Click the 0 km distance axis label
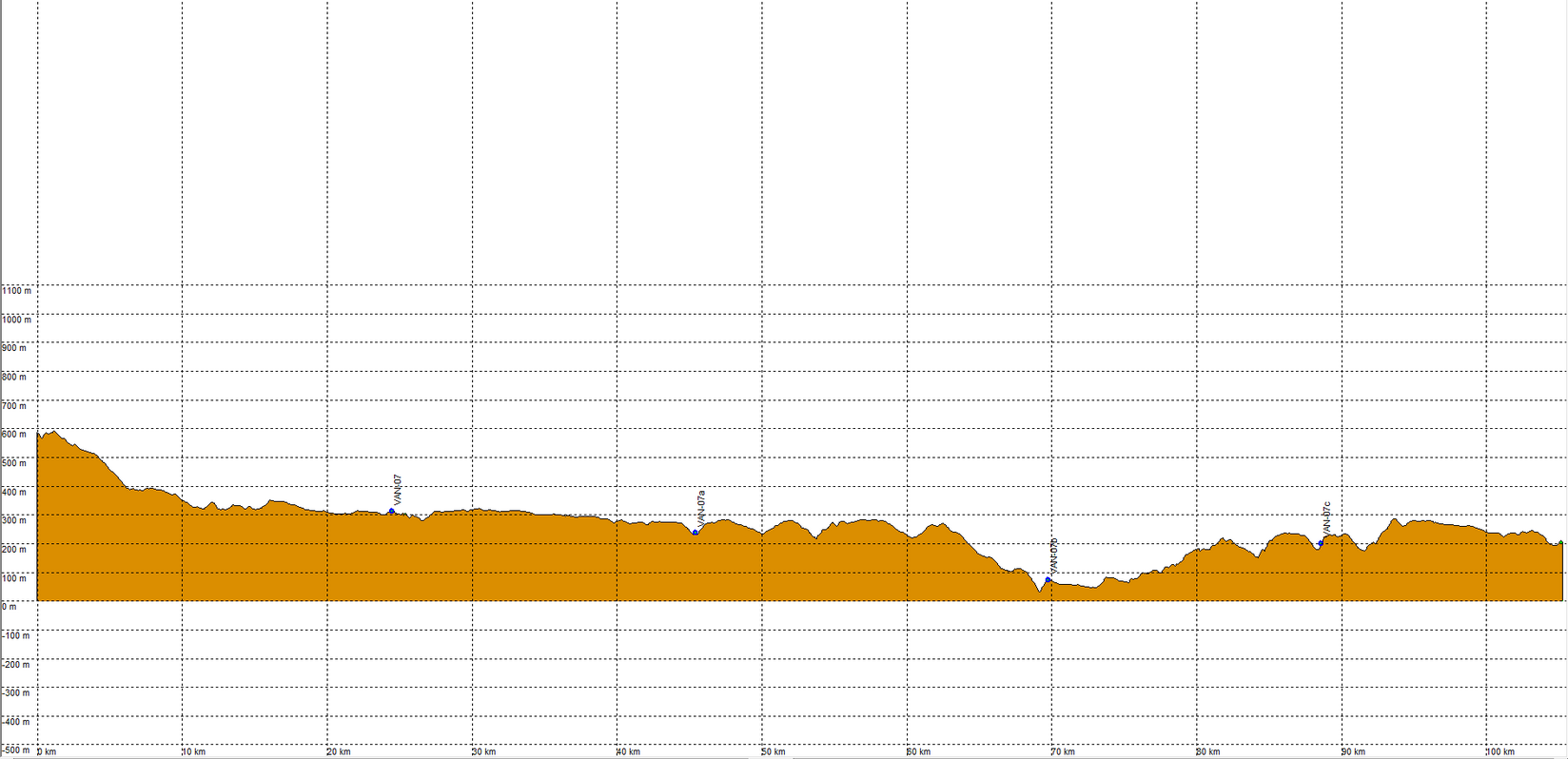 tap(47, 752)
